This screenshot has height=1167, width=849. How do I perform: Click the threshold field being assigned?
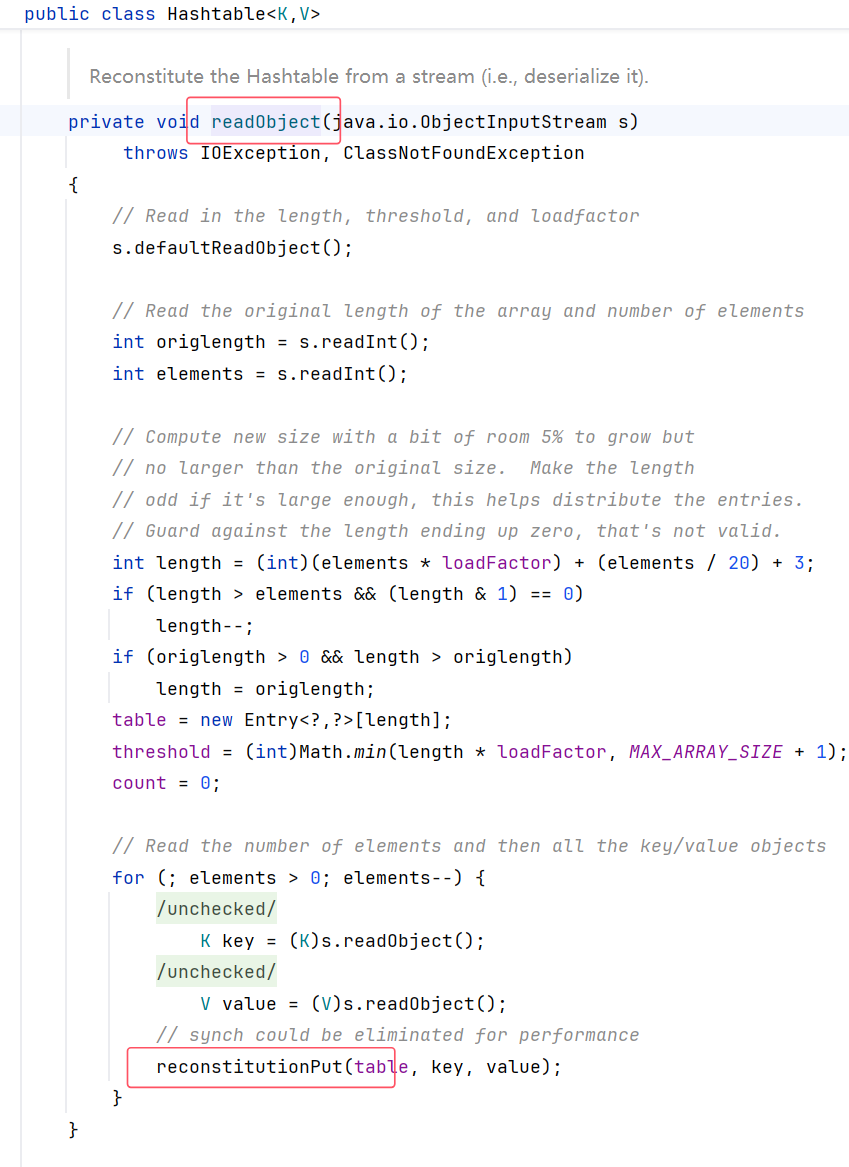point(161,752)
